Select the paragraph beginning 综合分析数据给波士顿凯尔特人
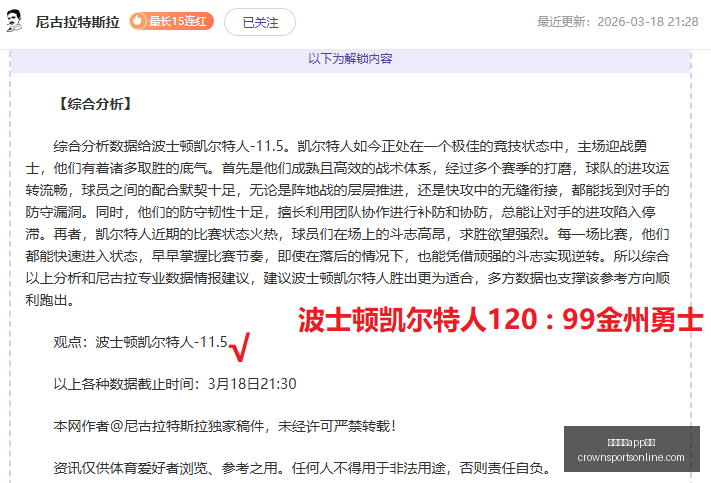The height and width of the screenshot is (483, 711). (347, 223)
